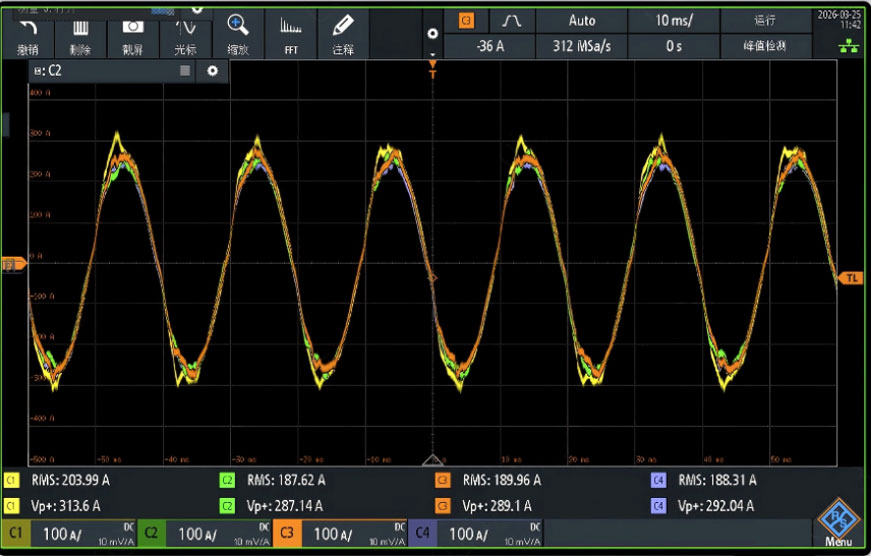
Task: Toggle the Run (运行) acquisition state
Action: click(x=765, y=21)
